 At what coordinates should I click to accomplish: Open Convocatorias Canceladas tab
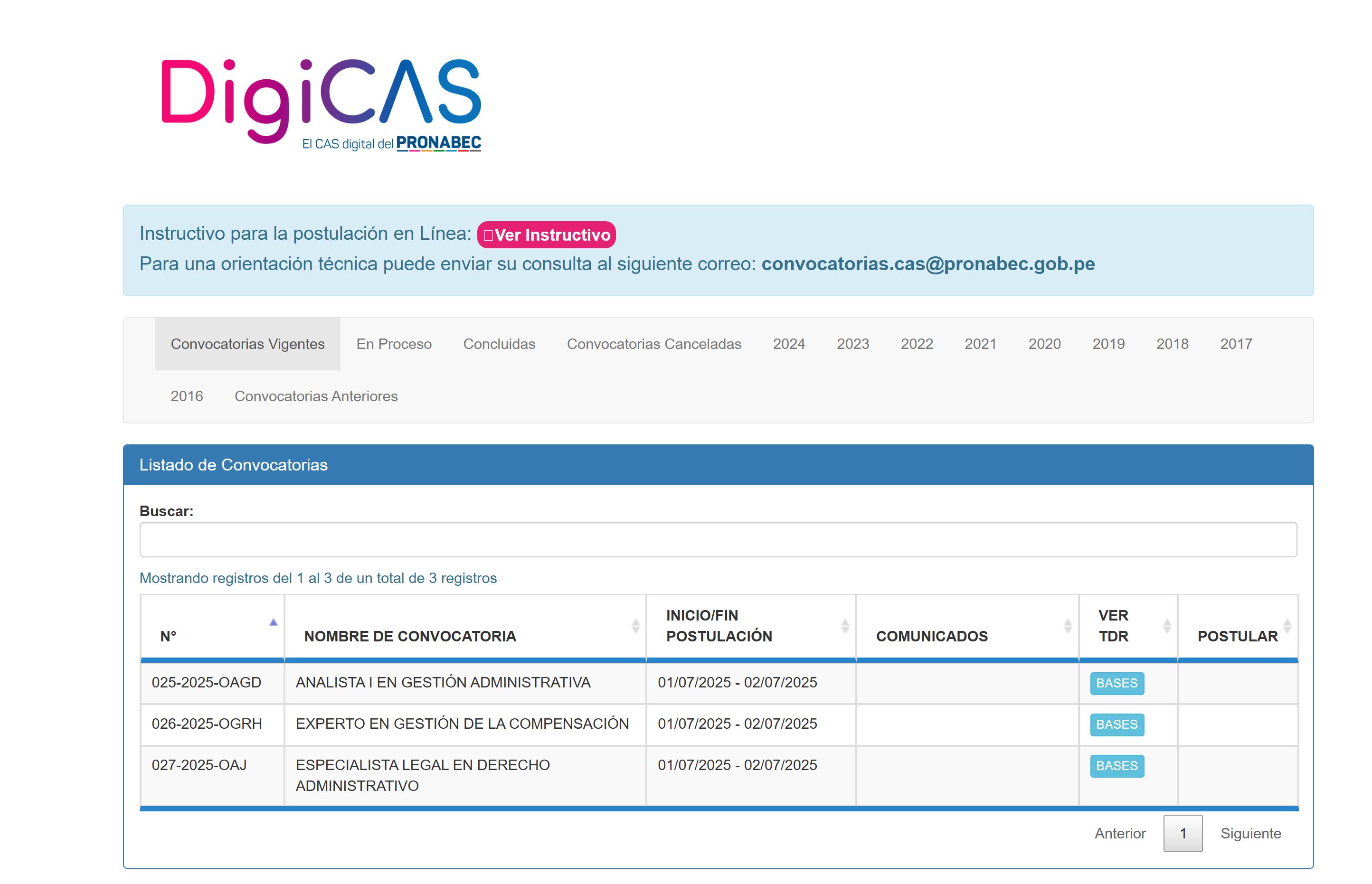tap(654, 344)
